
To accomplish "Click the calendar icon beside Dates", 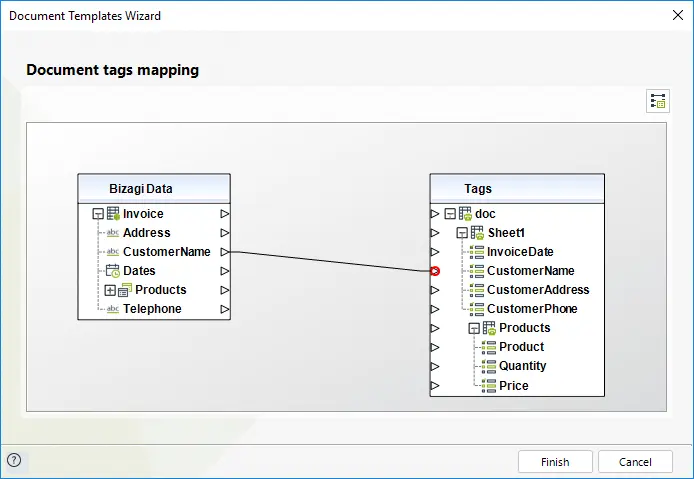I will 113,270.
